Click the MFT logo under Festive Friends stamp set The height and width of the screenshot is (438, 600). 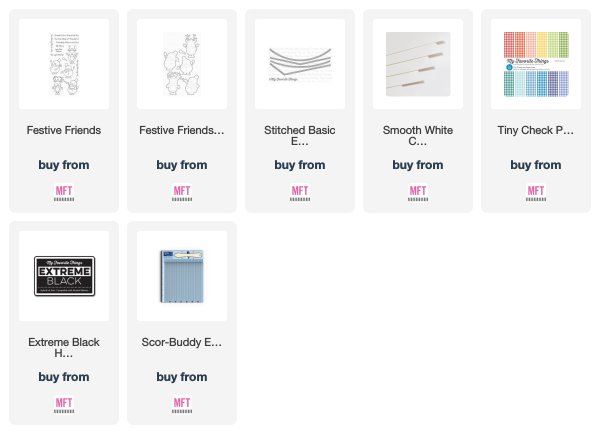click(64, 193)
